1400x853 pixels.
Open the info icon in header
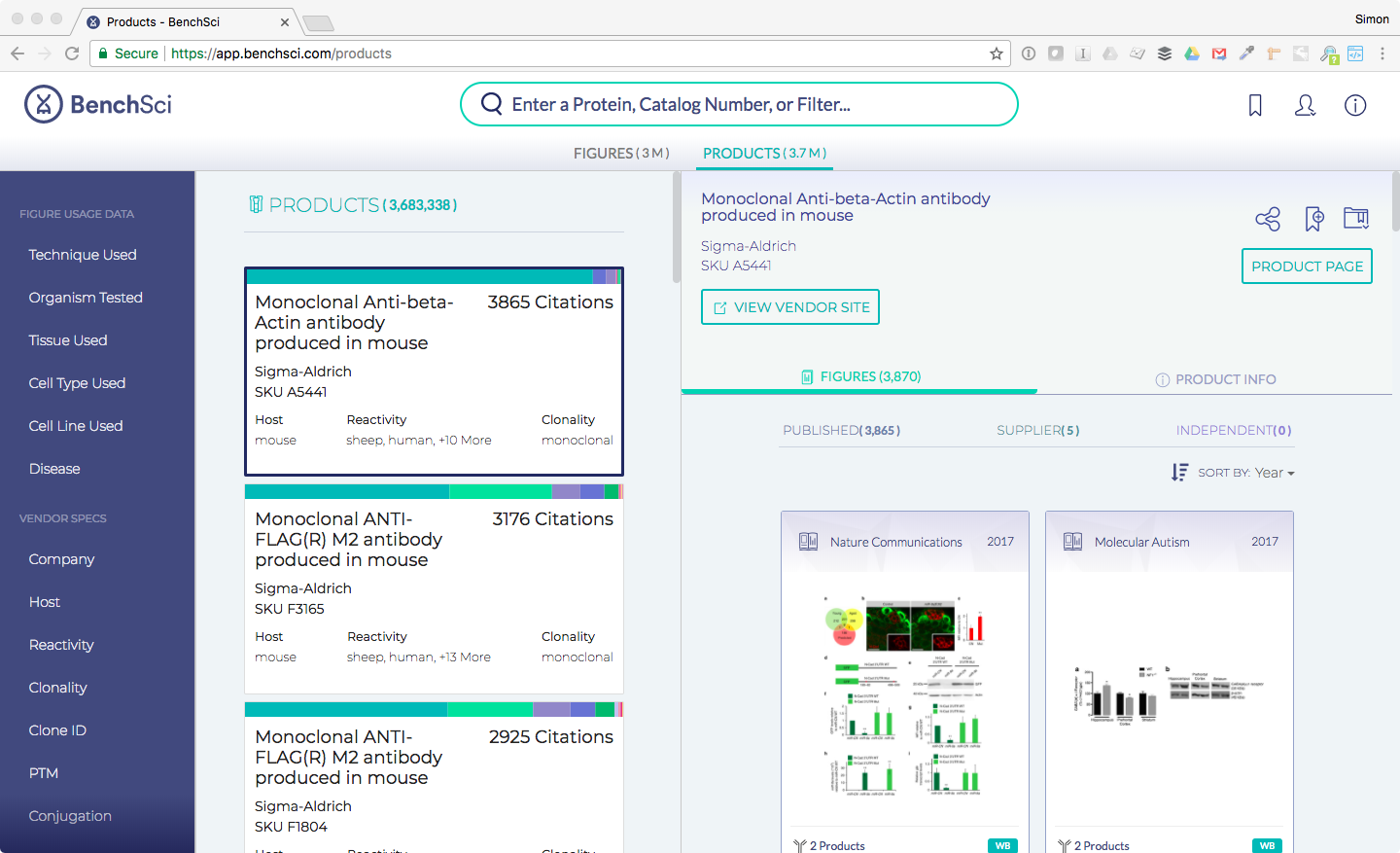pos(1355,105)
